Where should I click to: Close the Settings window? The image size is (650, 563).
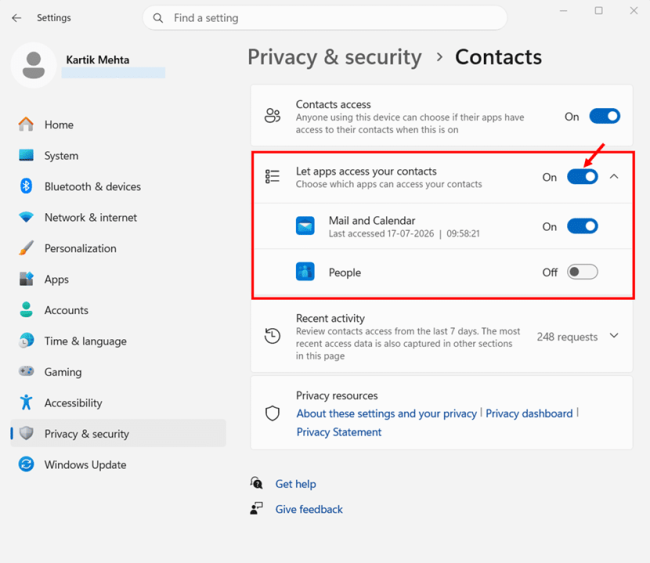(x=634, y=11)
